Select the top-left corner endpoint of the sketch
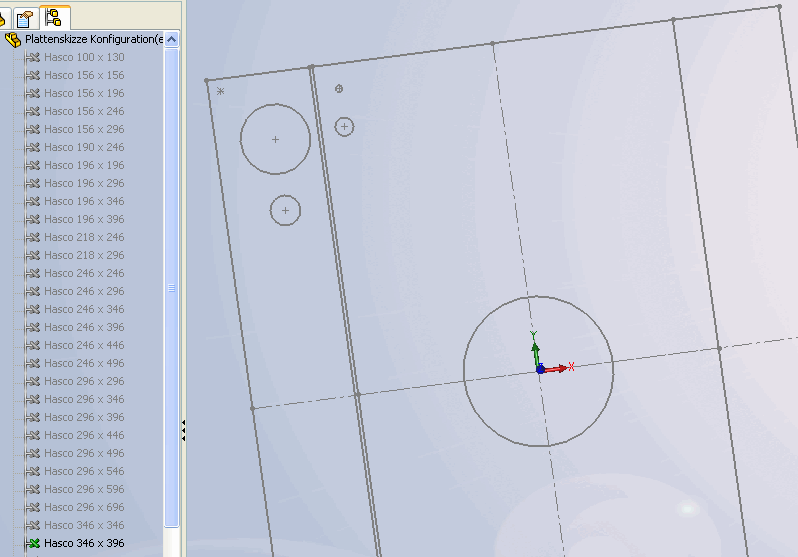Screen dimensions: 798x557 207,80
